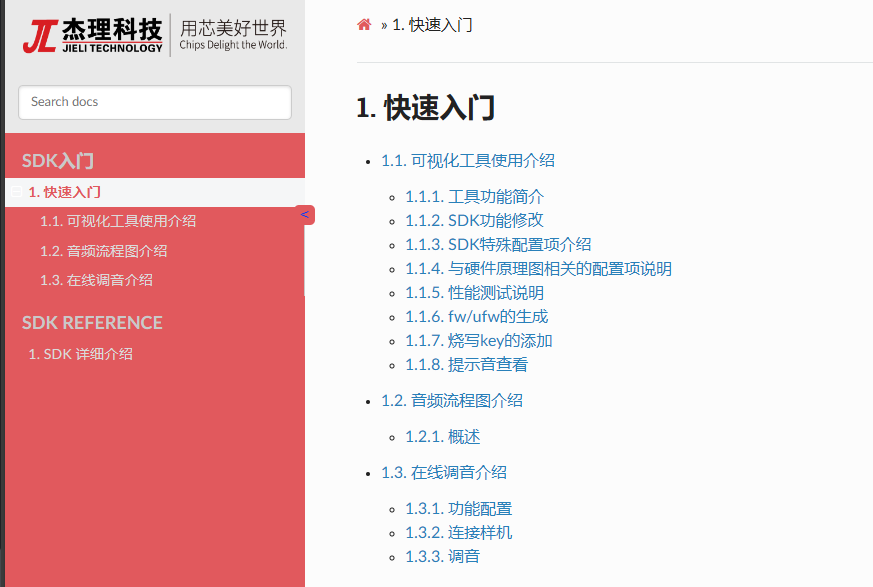The height and width of the screenshot is (587, 873).
Task: Open 1.1.8. 提示音查看
Action: (467, 365)
